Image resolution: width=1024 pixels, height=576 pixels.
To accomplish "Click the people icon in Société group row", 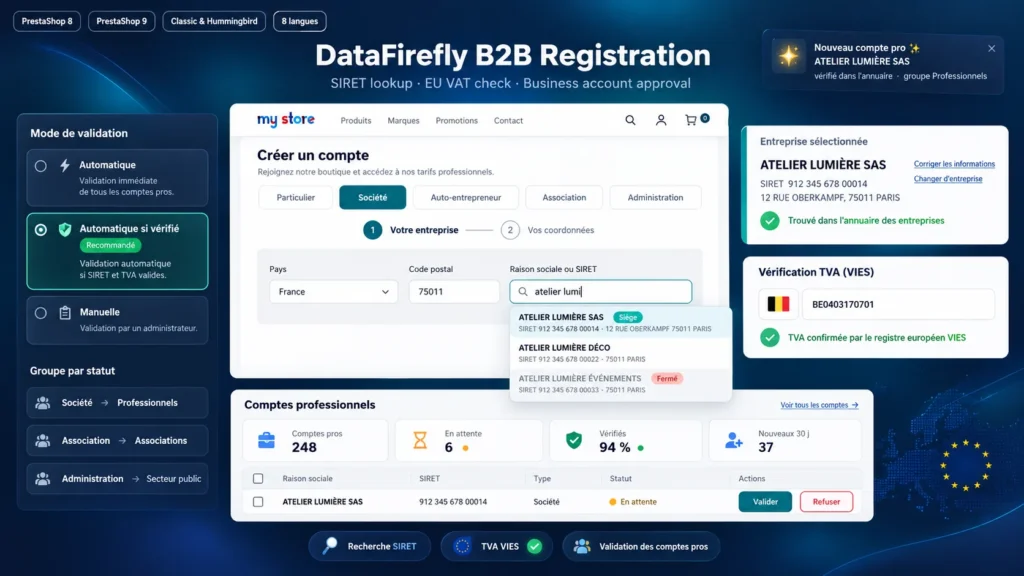I will [42, 403].
